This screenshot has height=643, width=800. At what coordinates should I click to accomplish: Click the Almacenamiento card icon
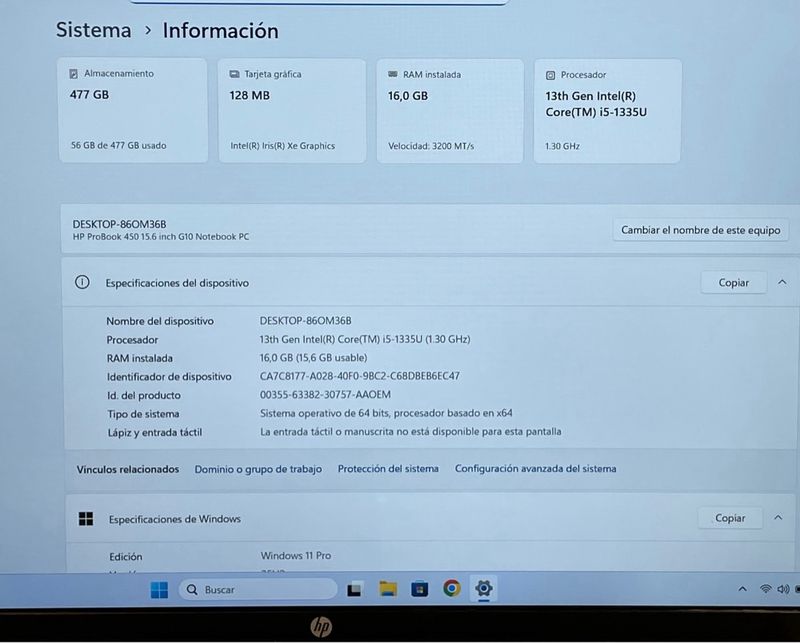[73, 73]
